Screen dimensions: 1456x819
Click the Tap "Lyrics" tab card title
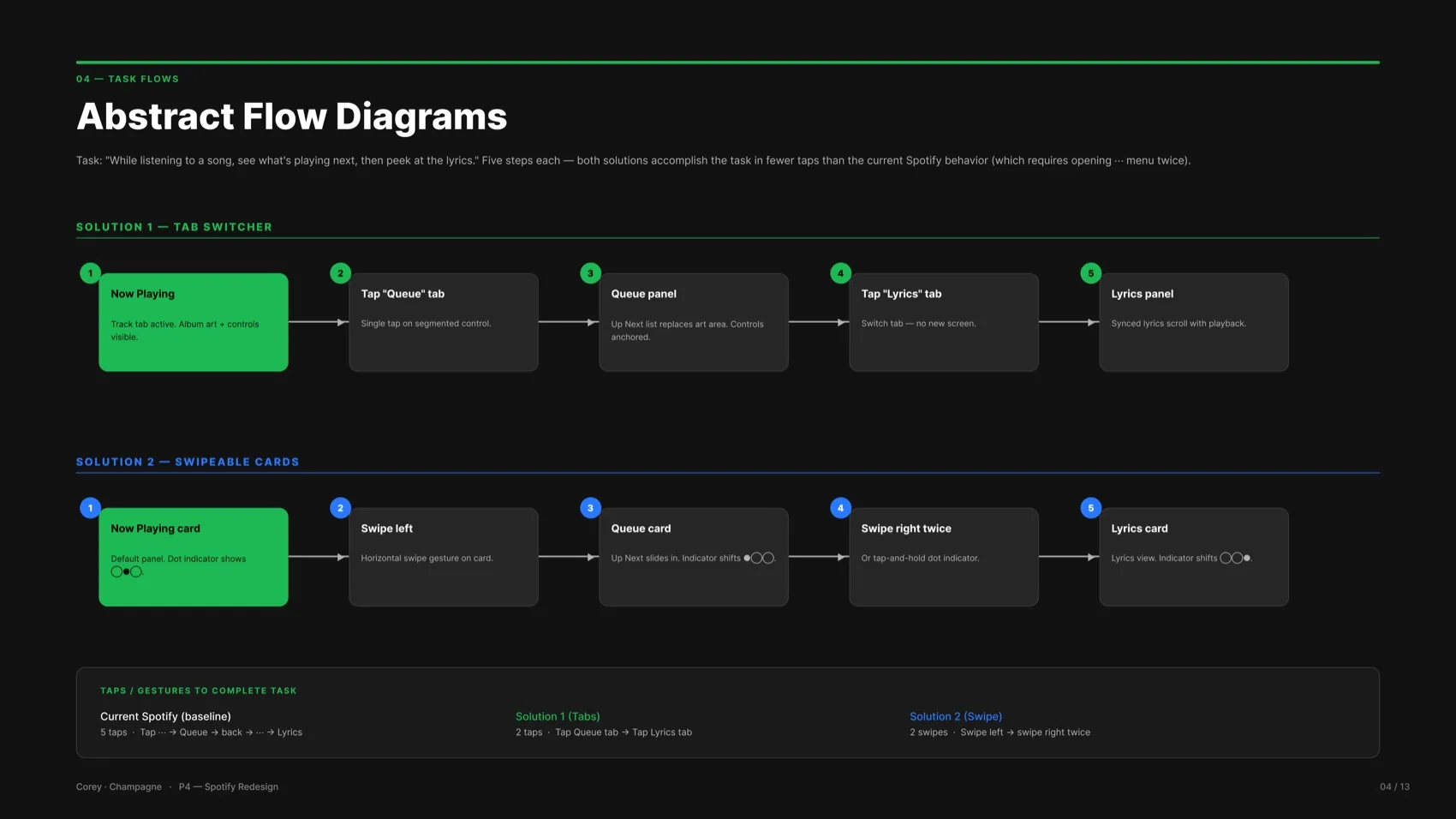901,294
